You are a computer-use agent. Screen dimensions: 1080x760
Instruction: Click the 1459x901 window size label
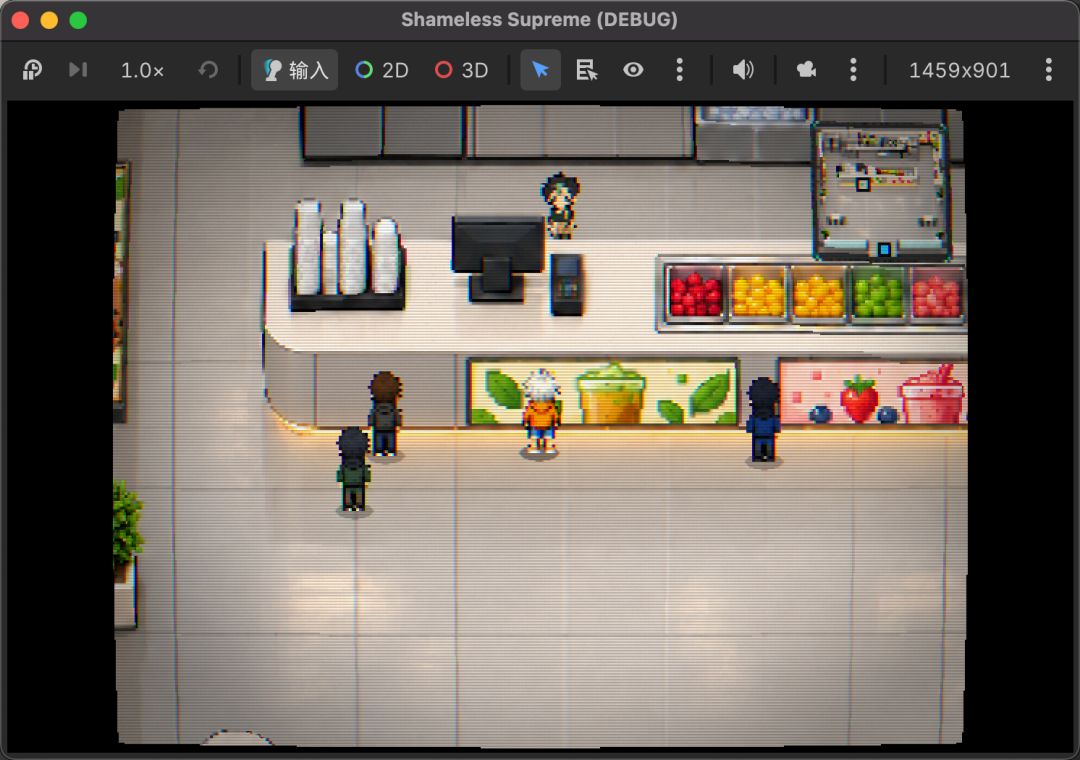(x=959, y=70)
